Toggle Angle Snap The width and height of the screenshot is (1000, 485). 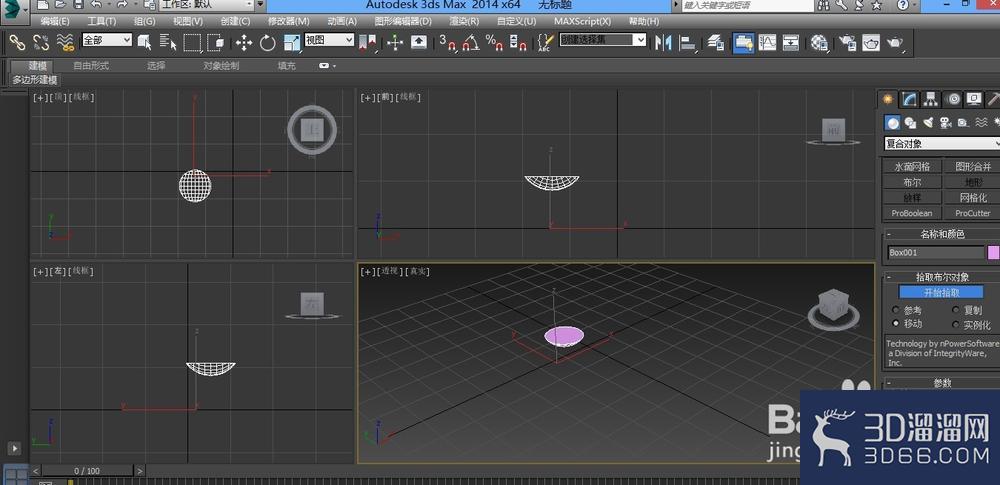471,43
